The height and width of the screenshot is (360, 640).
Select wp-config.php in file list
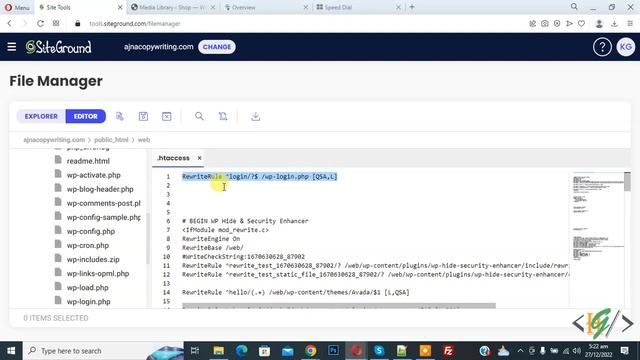pos(91,231)
